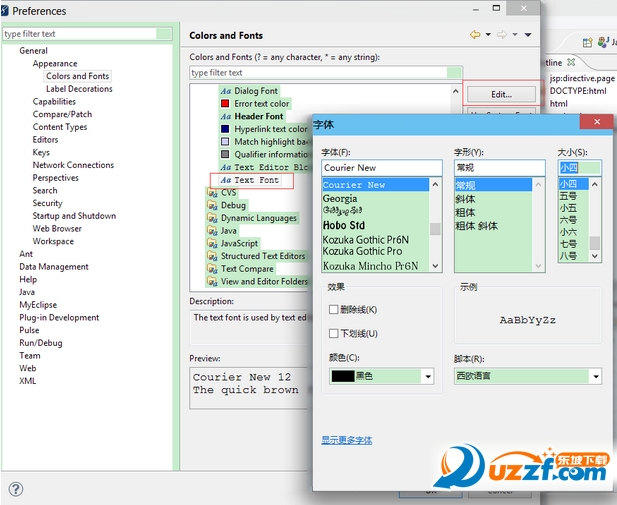Select 七号 font size

tap(568, 244)
